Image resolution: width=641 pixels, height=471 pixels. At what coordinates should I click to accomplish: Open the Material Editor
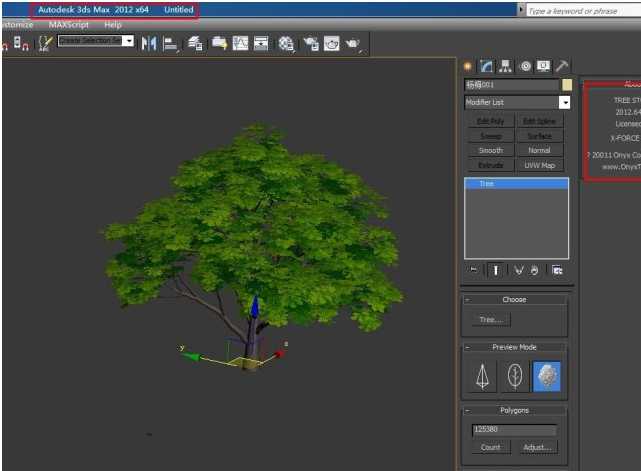tap(286, 43)
